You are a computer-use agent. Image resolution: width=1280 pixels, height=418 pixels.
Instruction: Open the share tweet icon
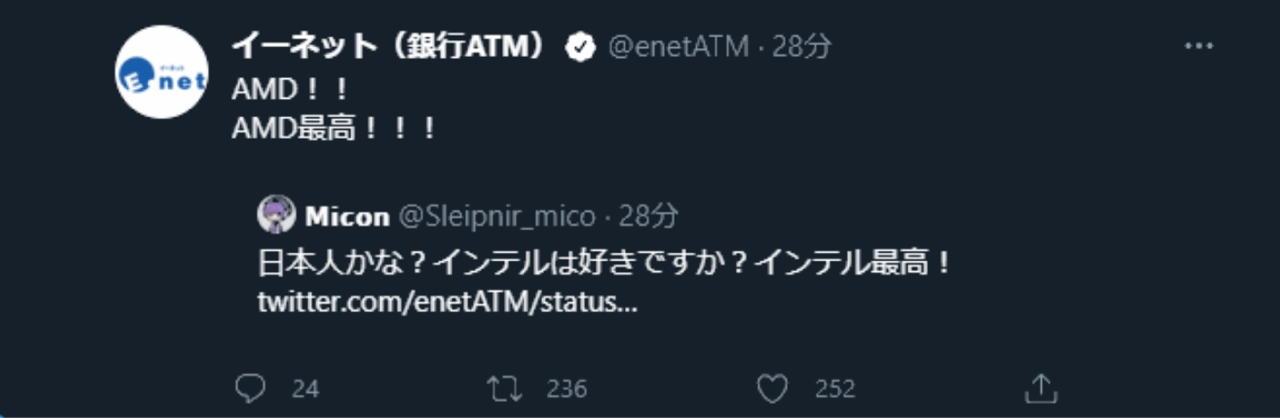pyautogui.click(x=1042, y=388)
